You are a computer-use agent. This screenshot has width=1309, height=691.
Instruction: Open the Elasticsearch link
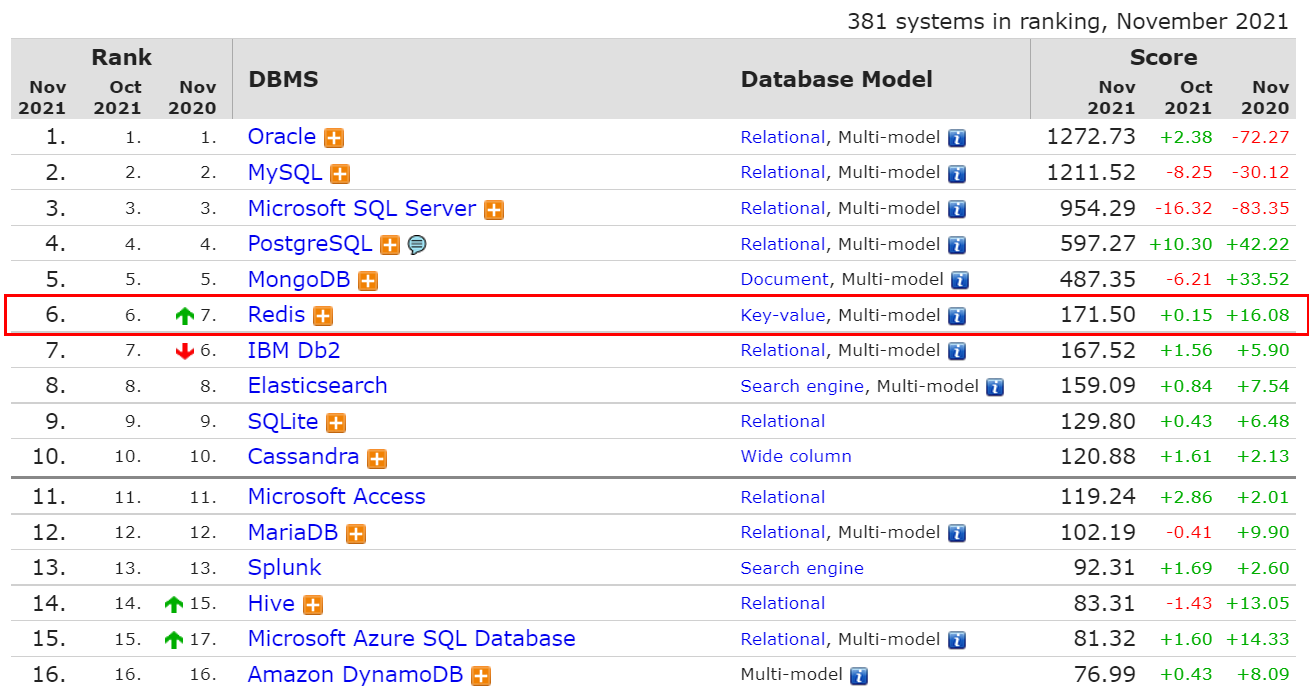pyautogui.click(x=318, y=386)
